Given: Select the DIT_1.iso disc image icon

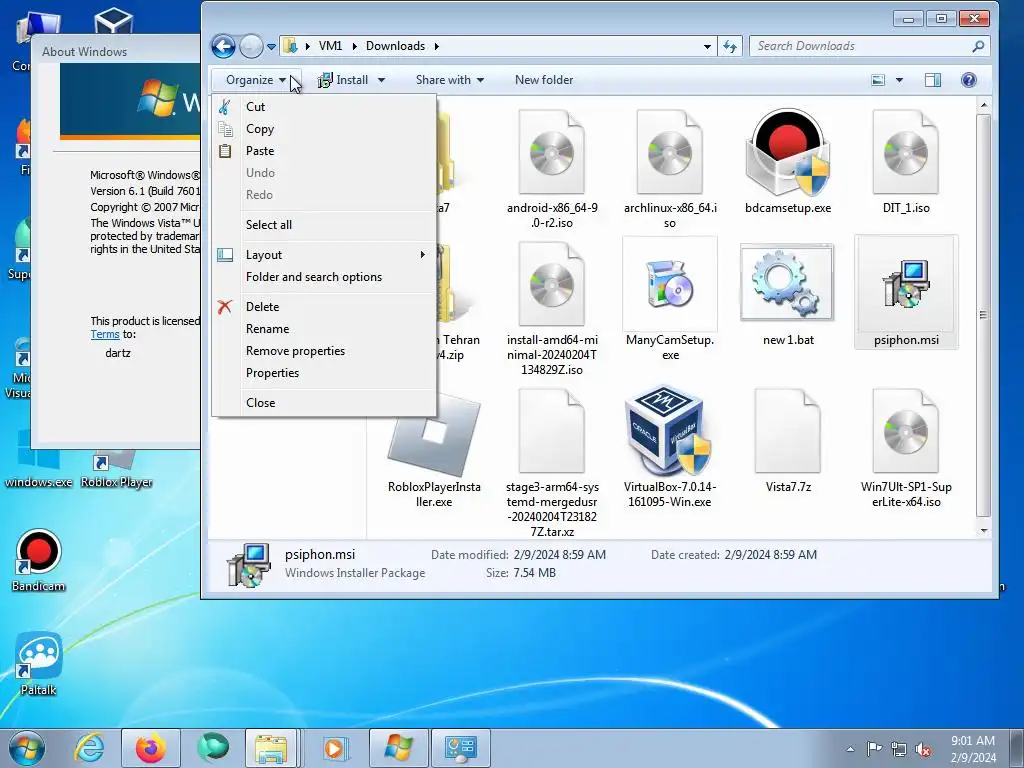Looking at the screenshot, I should tap(906, 152).
